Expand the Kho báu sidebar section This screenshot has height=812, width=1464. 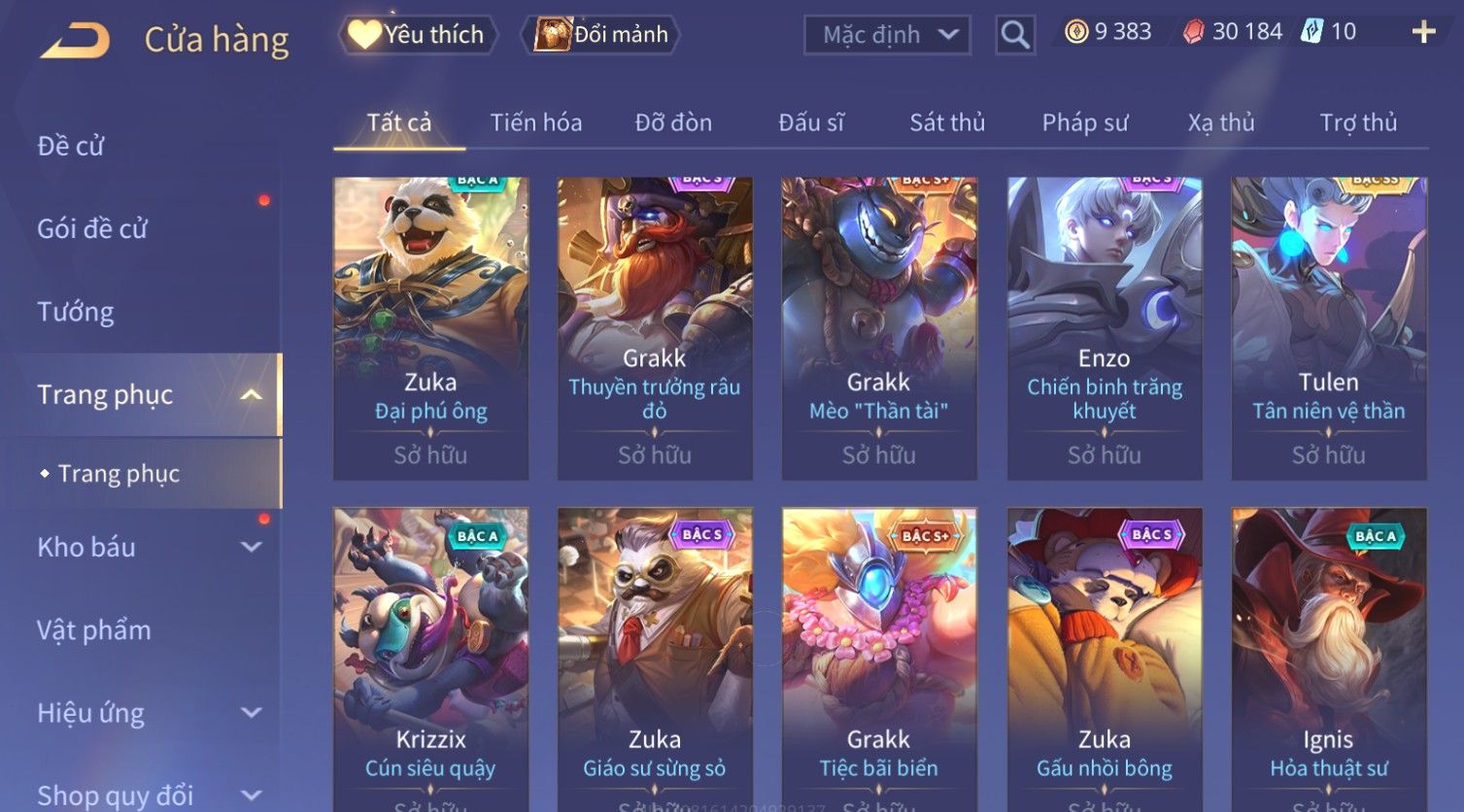click(x=251, y=547)
